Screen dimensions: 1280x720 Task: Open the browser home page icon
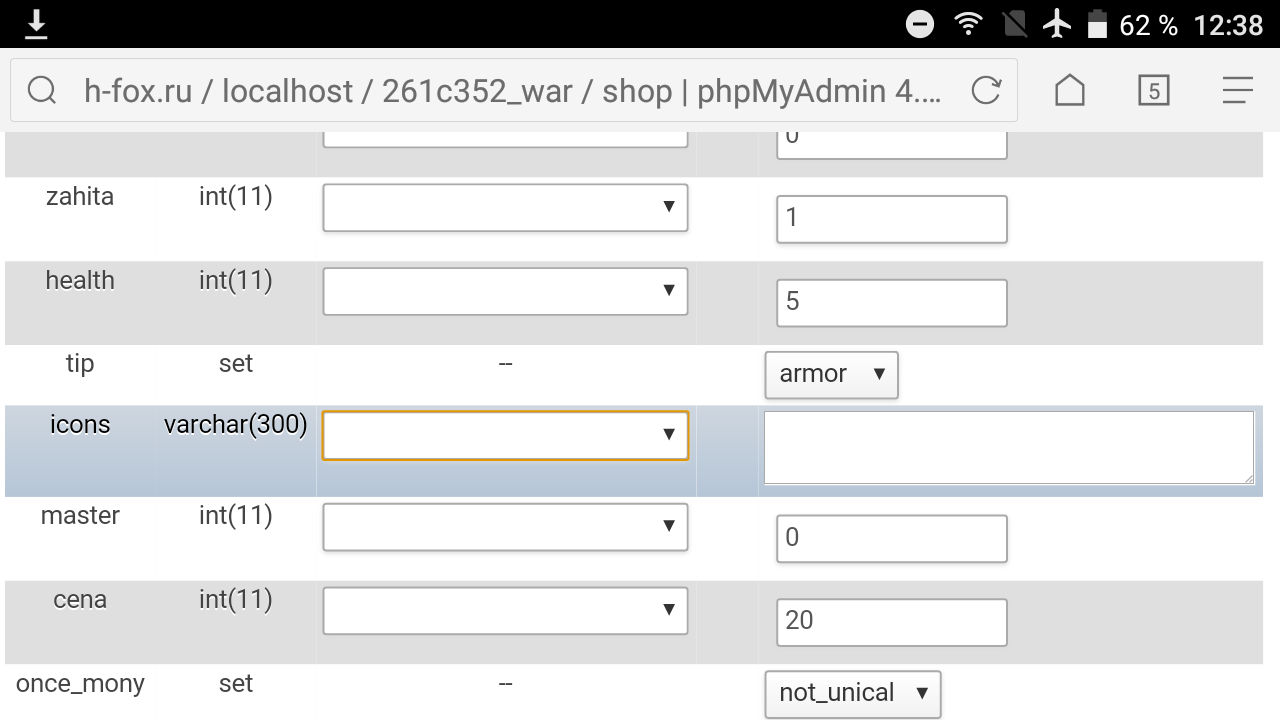tap(1070, 91)
